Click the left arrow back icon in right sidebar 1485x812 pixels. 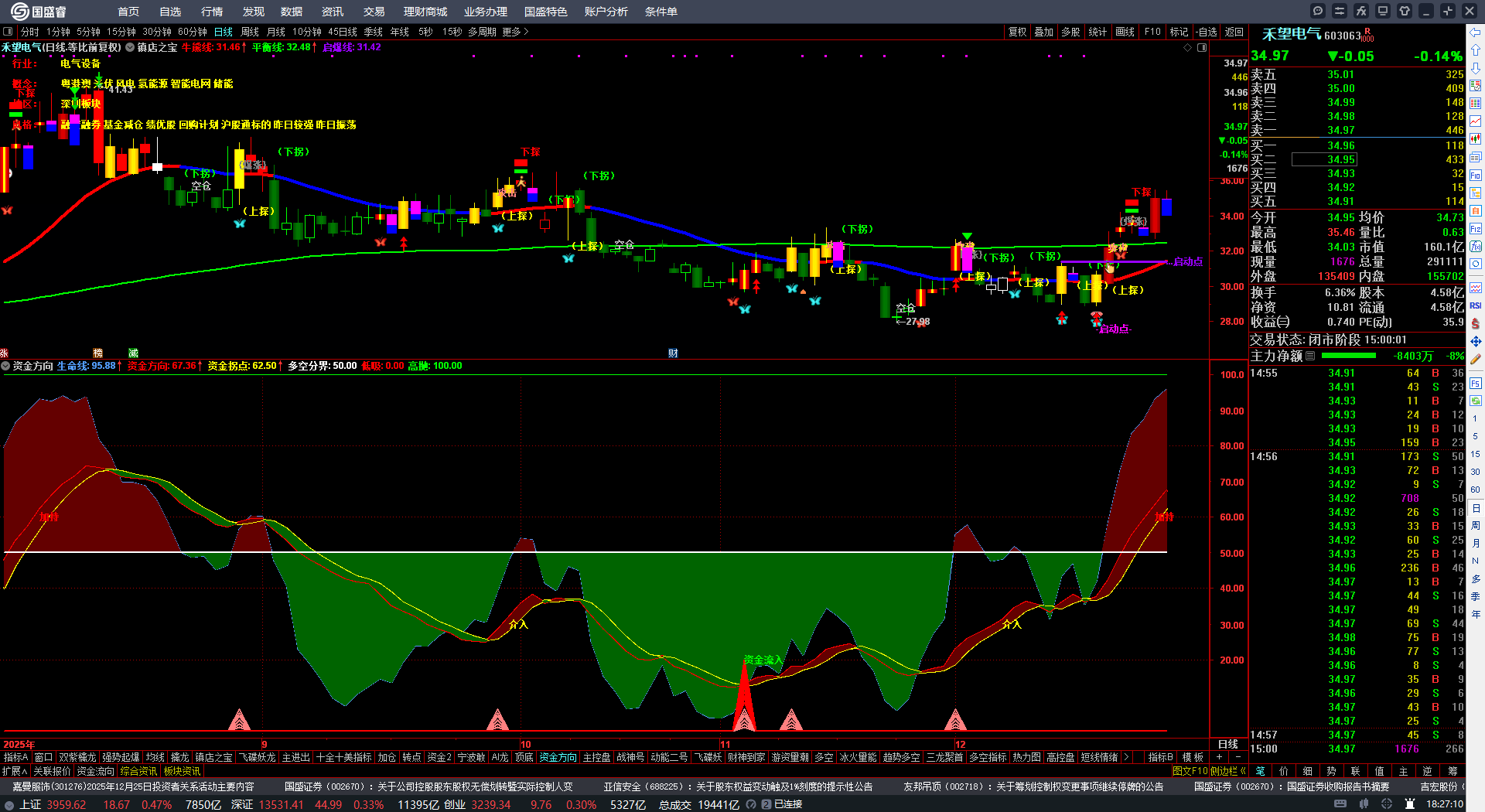click(x=1476, y=32)
